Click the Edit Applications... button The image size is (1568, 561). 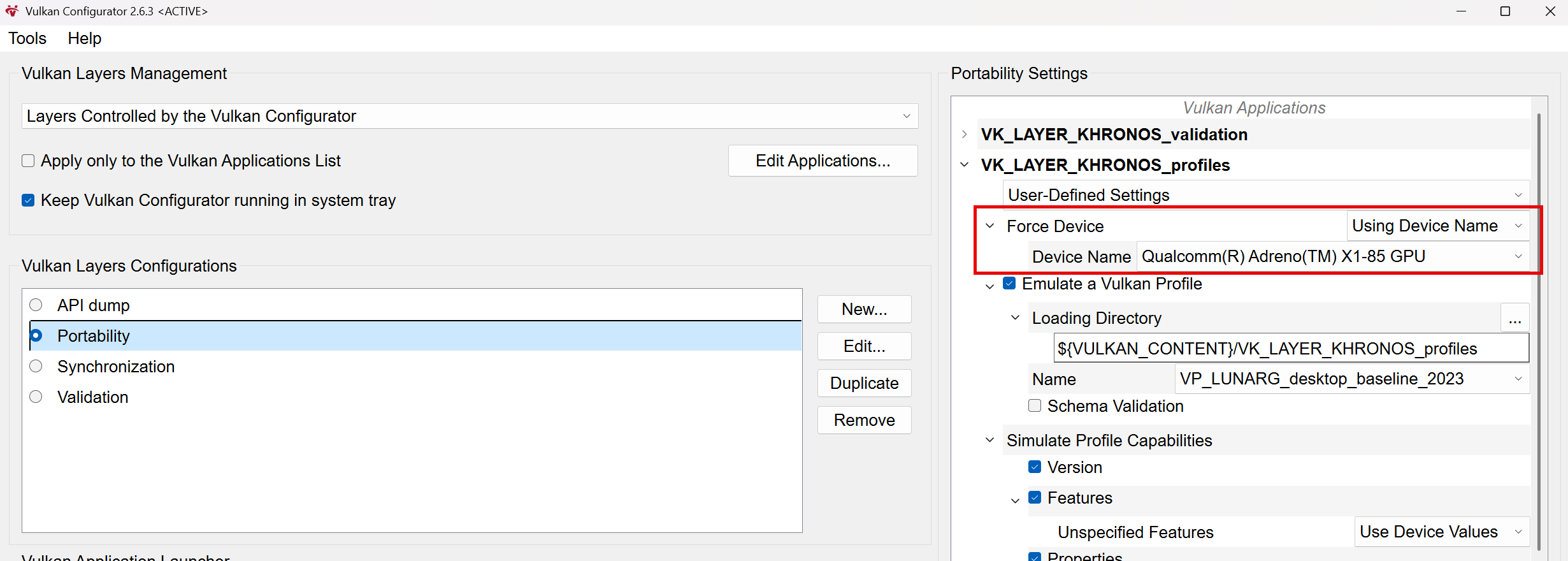[823, 161]
